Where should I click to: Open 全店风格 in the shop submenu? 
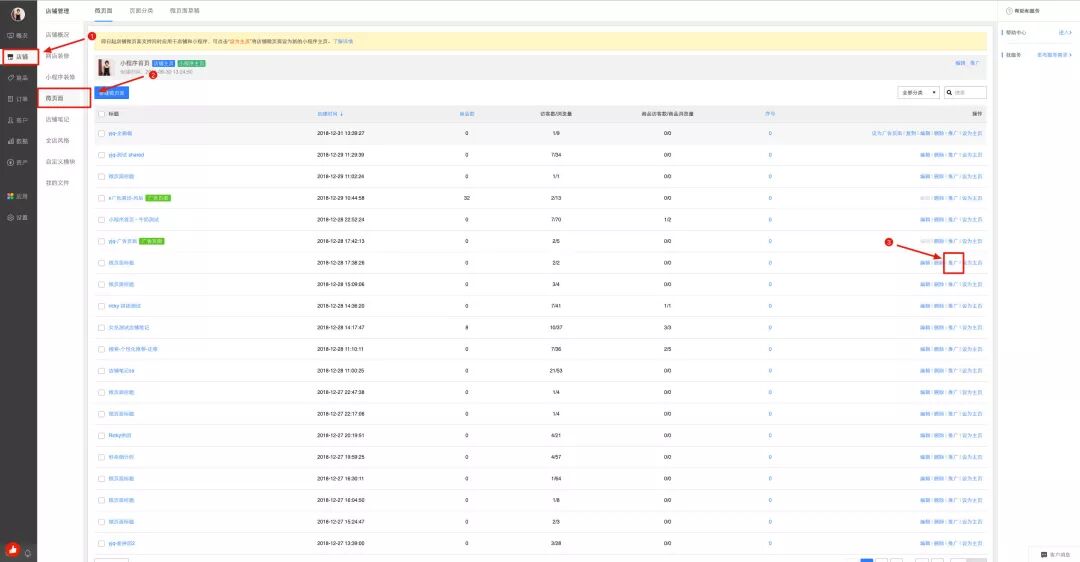[x=58, y=140]
